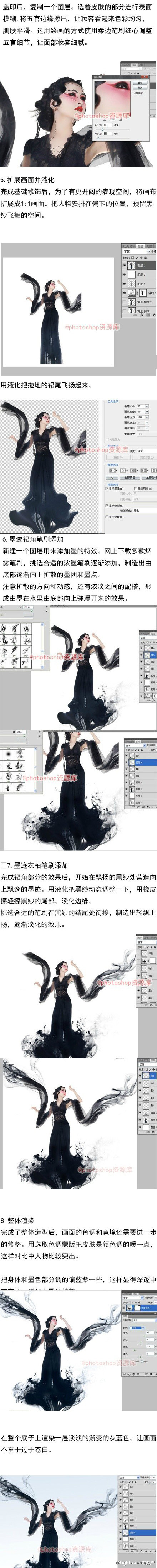
Task: Toggle 显示网格 checkbox in Liquify view options
Action: click(x=136, y=489)
